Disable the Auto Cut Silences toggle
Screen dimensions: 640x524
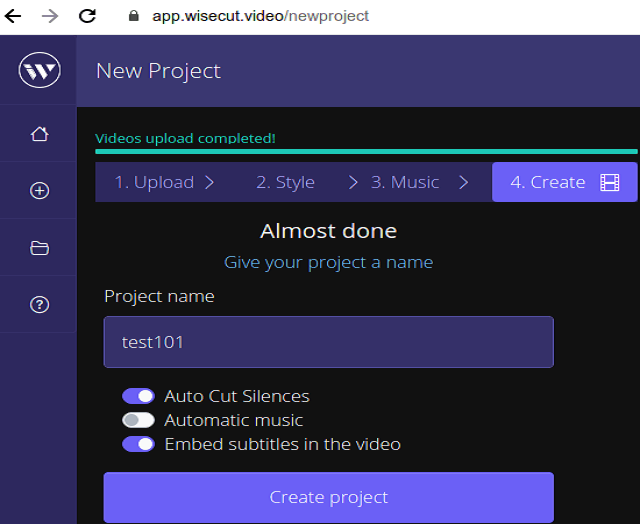pos(138,396)
